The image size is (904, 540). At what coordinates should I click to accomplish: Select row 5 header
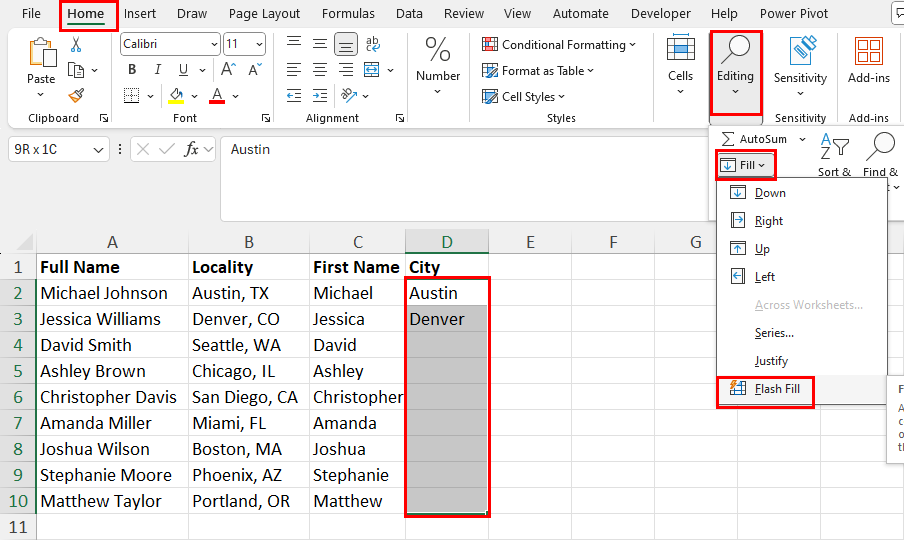18,371
